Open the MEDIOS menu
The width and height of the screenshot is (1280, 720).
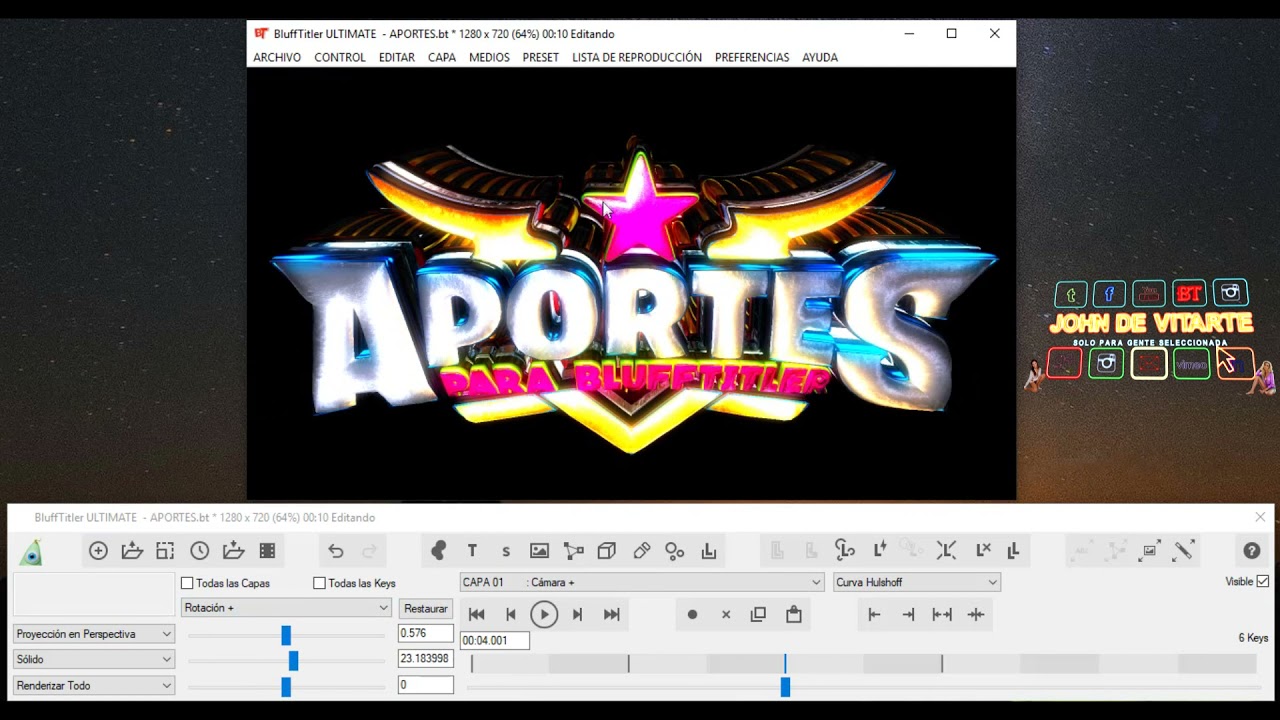[489, 58]
